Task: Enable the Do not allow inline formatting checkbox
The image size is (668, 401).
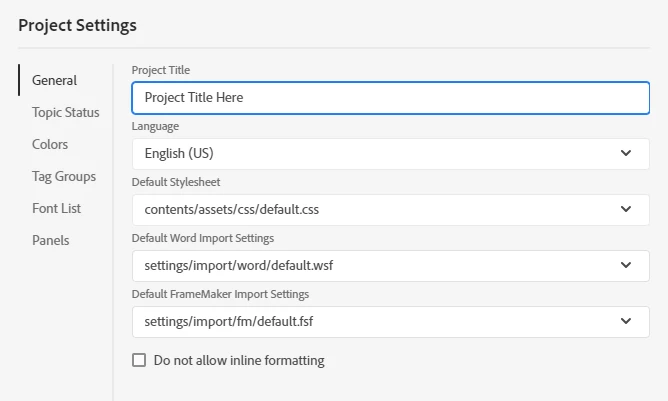Action: 139,360
